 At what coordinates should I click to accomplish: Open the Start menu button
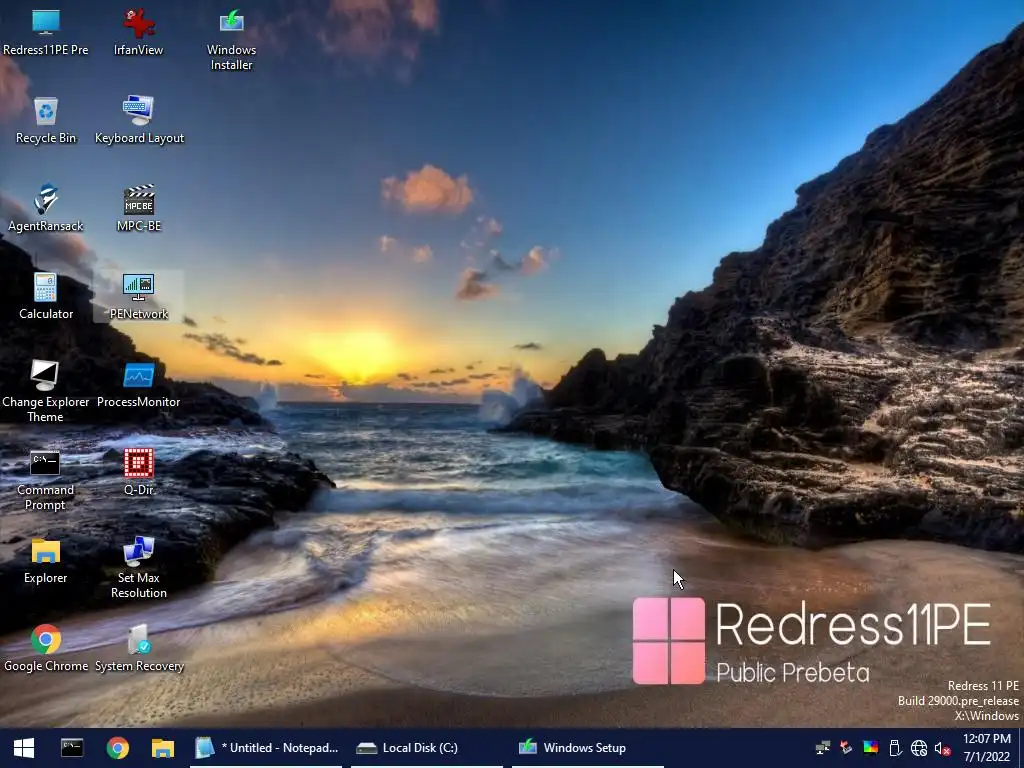point(24,748)
